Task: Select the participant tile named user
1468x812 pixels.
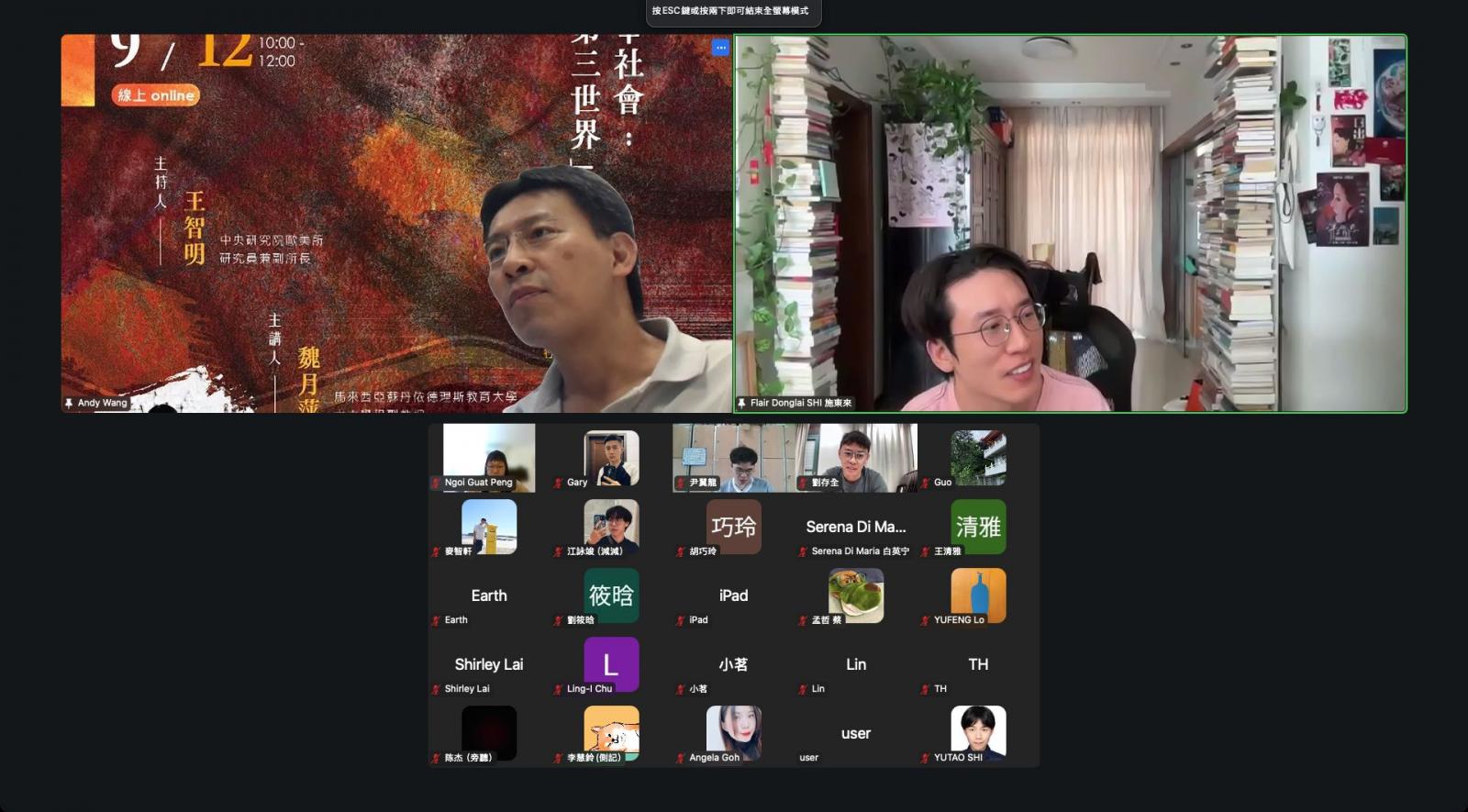Action: click(856, 733)
